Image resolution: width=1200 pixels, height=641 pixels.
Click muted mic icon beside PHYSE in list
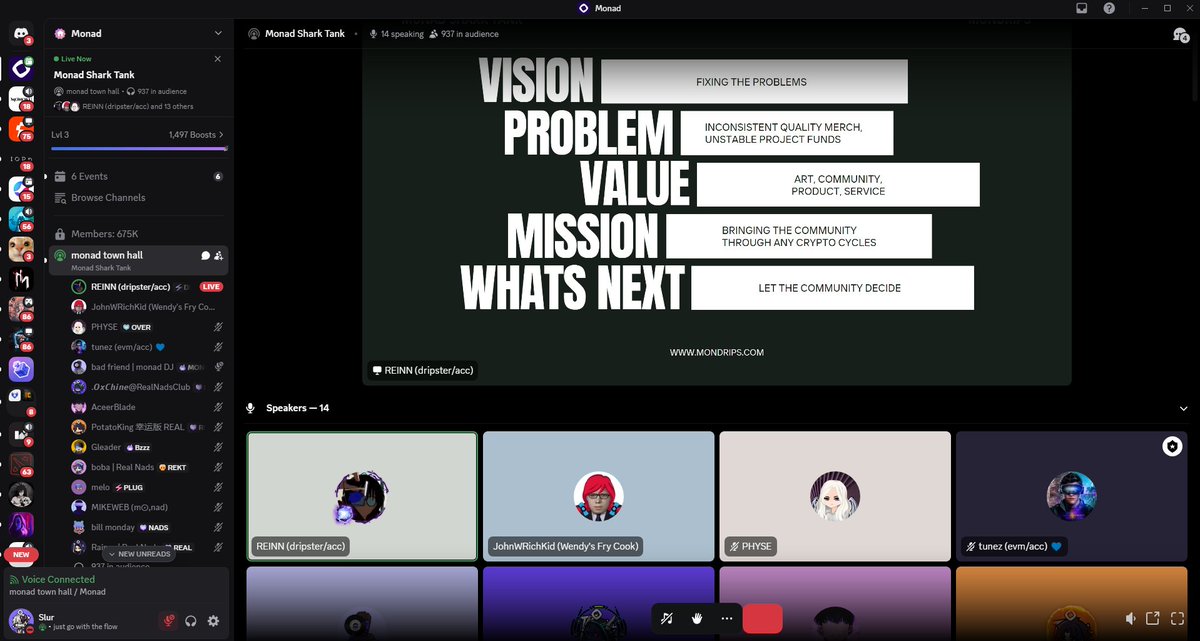click(x=218, y=327)
